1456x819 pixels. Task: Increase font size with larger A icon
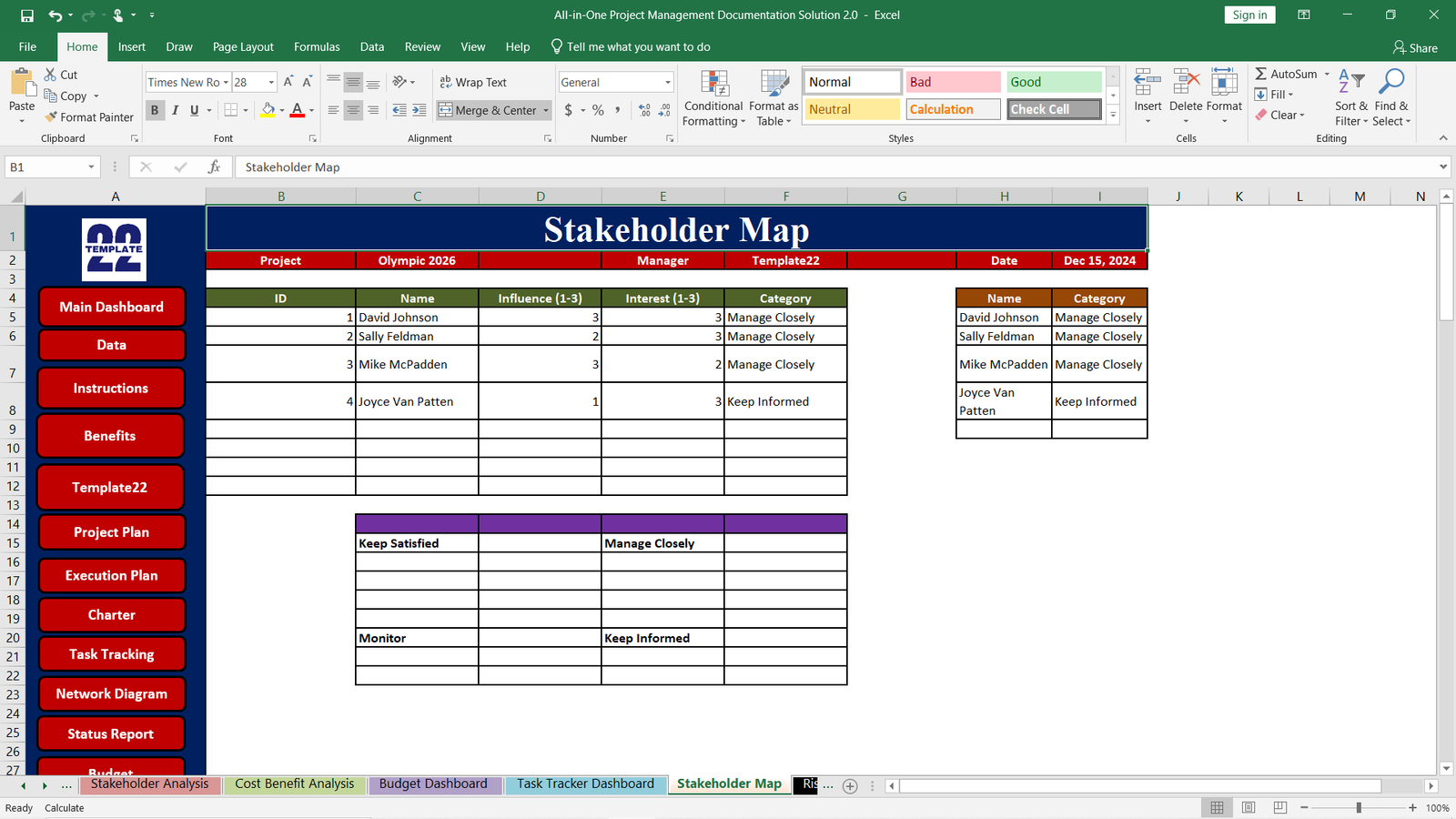tap(288, 82)
